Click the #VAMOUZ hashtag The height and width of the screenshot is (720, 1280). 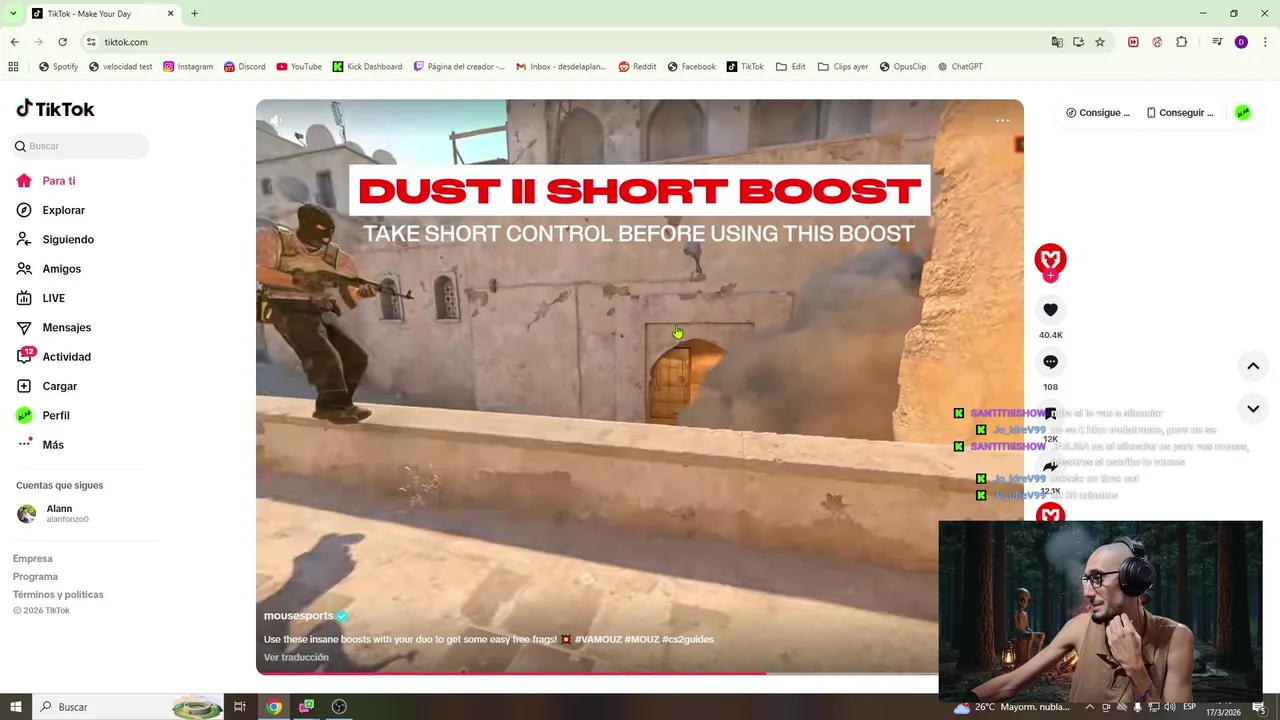click(597, 639)
